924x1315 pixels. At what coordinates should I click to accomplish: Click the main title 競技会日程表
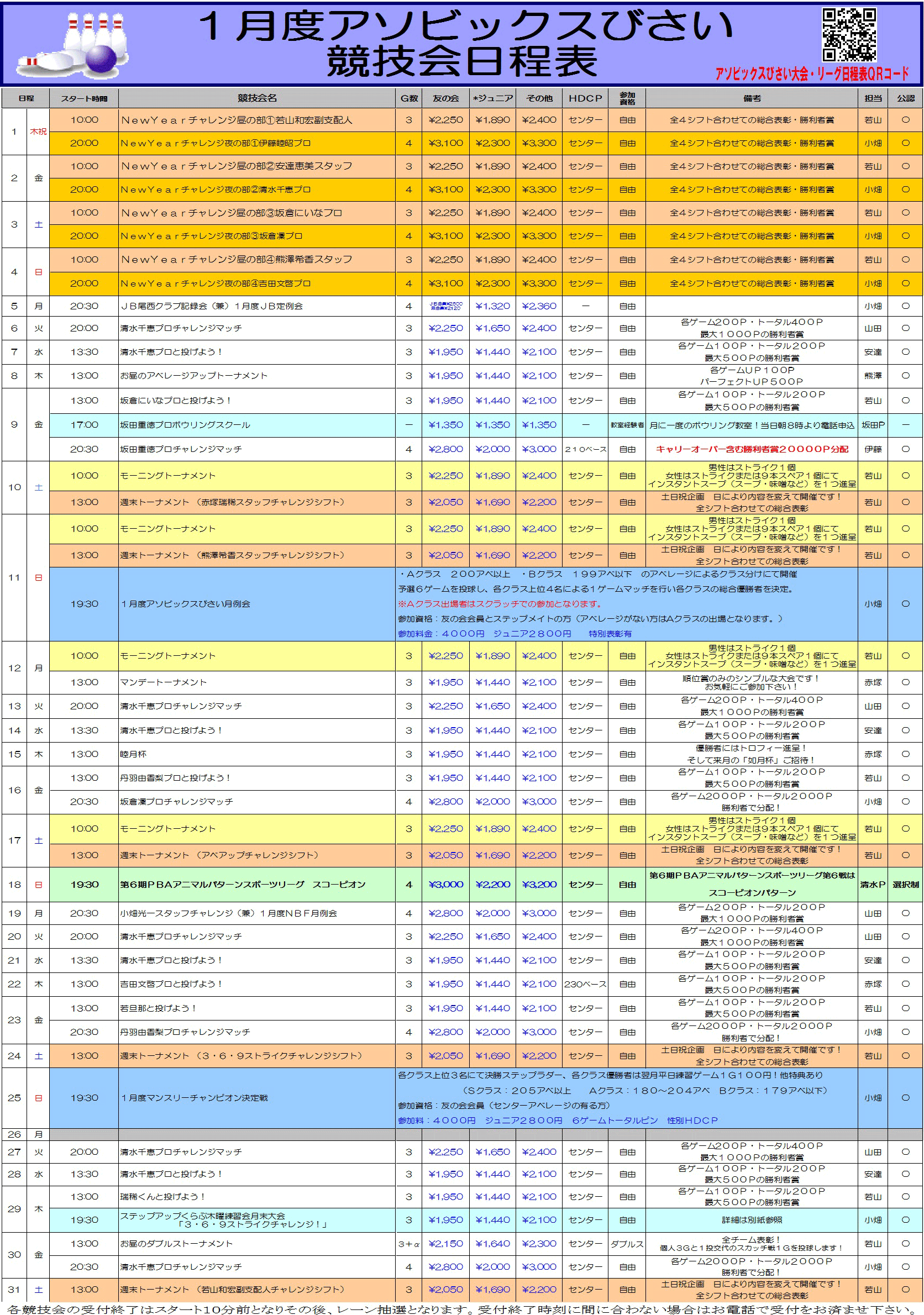pyautogui.click(x=461, y=62)
